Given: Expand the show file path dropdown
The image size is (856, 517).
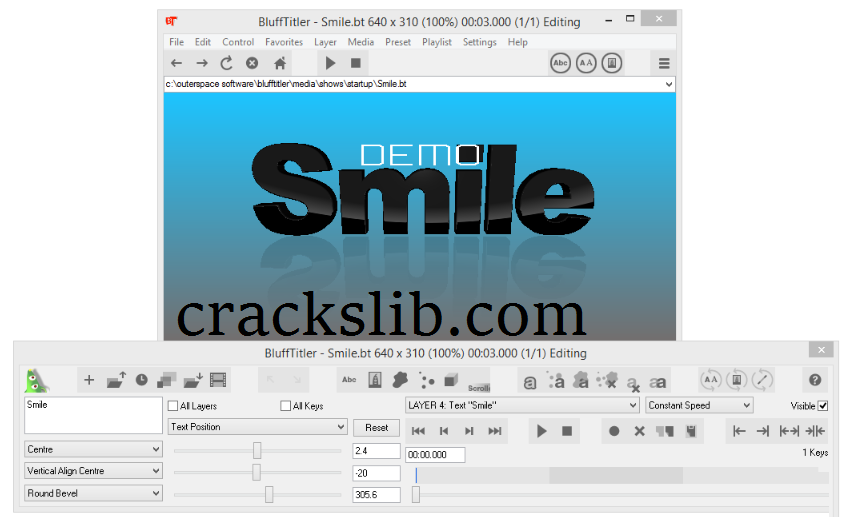Looking at the screenshot, I should (x=669, y=84).
